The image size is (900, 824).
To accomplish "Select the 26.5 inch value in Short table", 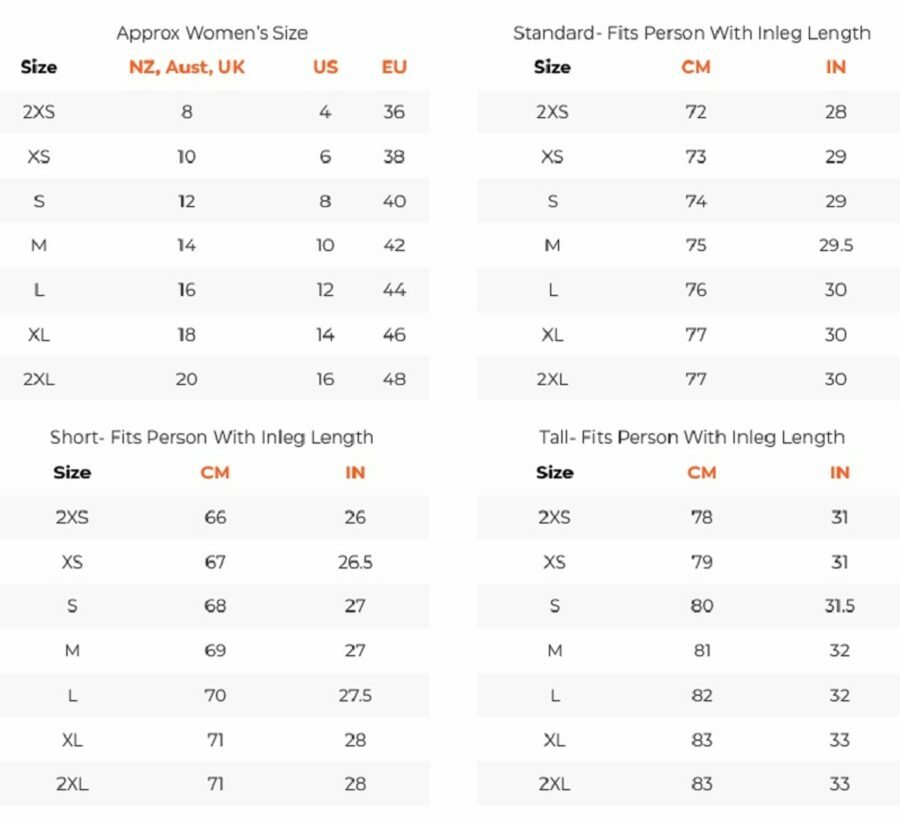I will pos(355,562).
